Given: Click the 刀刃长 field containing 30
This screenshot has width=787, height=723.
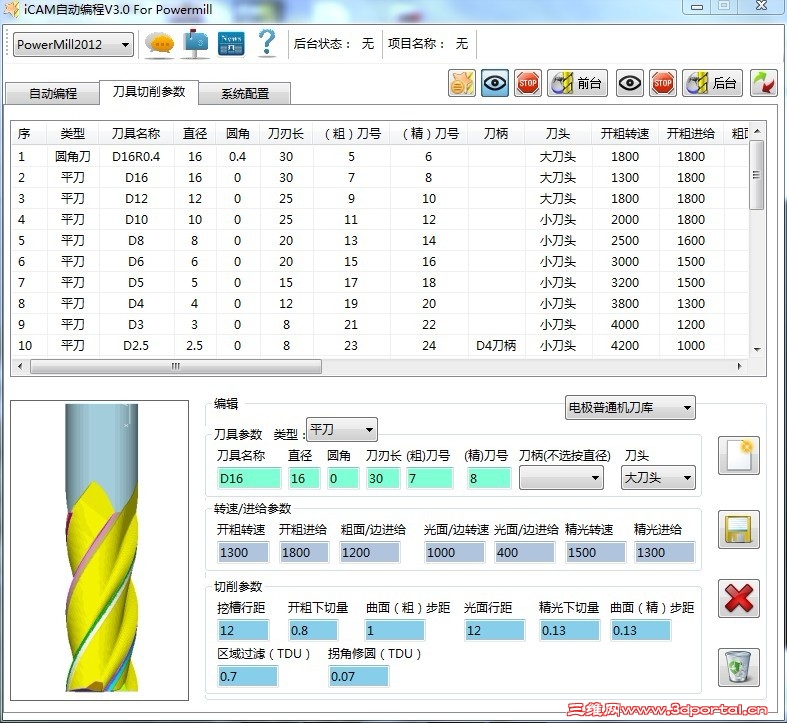Looking at the screenshot, I should pyautogui.click(x=383, y=478).
